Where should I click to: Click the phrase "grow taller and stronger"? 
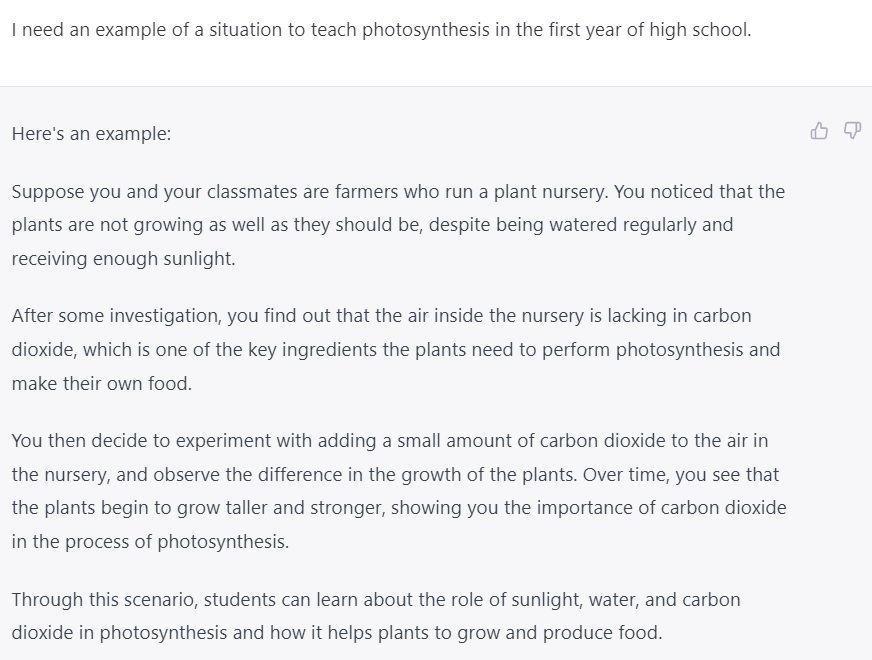coord(283,508)
